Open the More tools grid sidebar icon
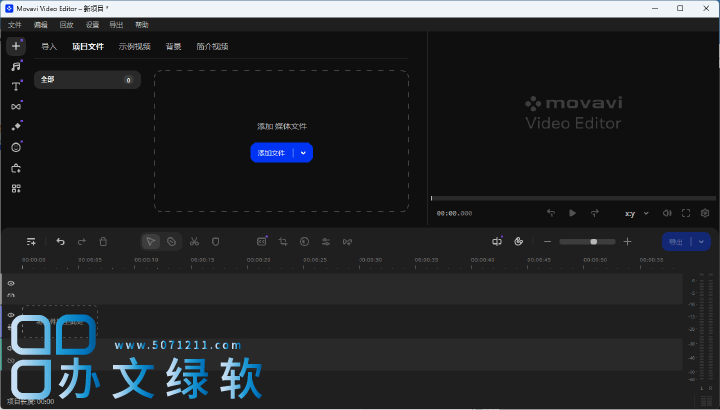 pos(16,189)
